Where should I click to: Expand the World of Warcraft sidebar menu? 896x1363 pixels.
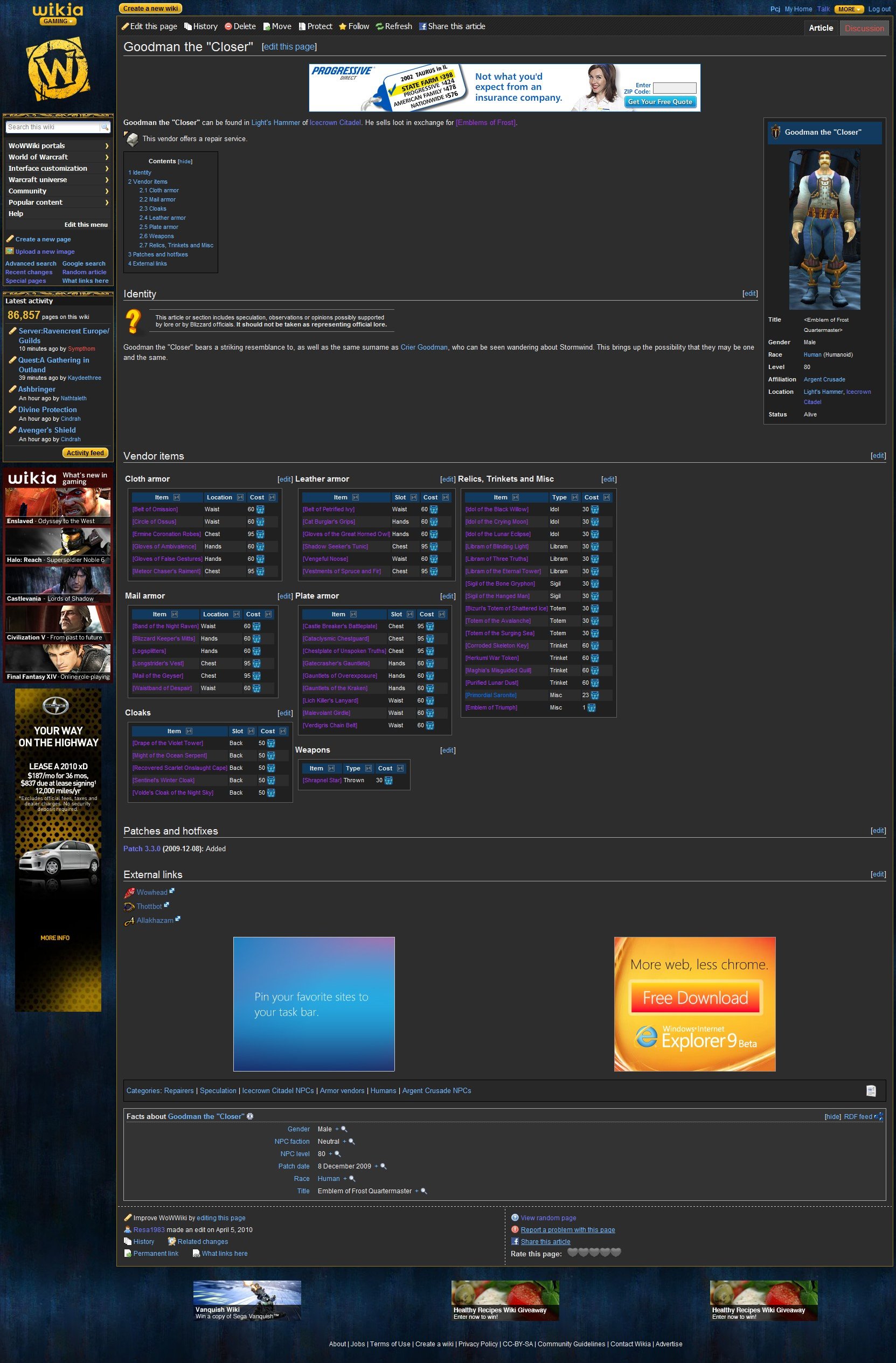click(58, 157)
